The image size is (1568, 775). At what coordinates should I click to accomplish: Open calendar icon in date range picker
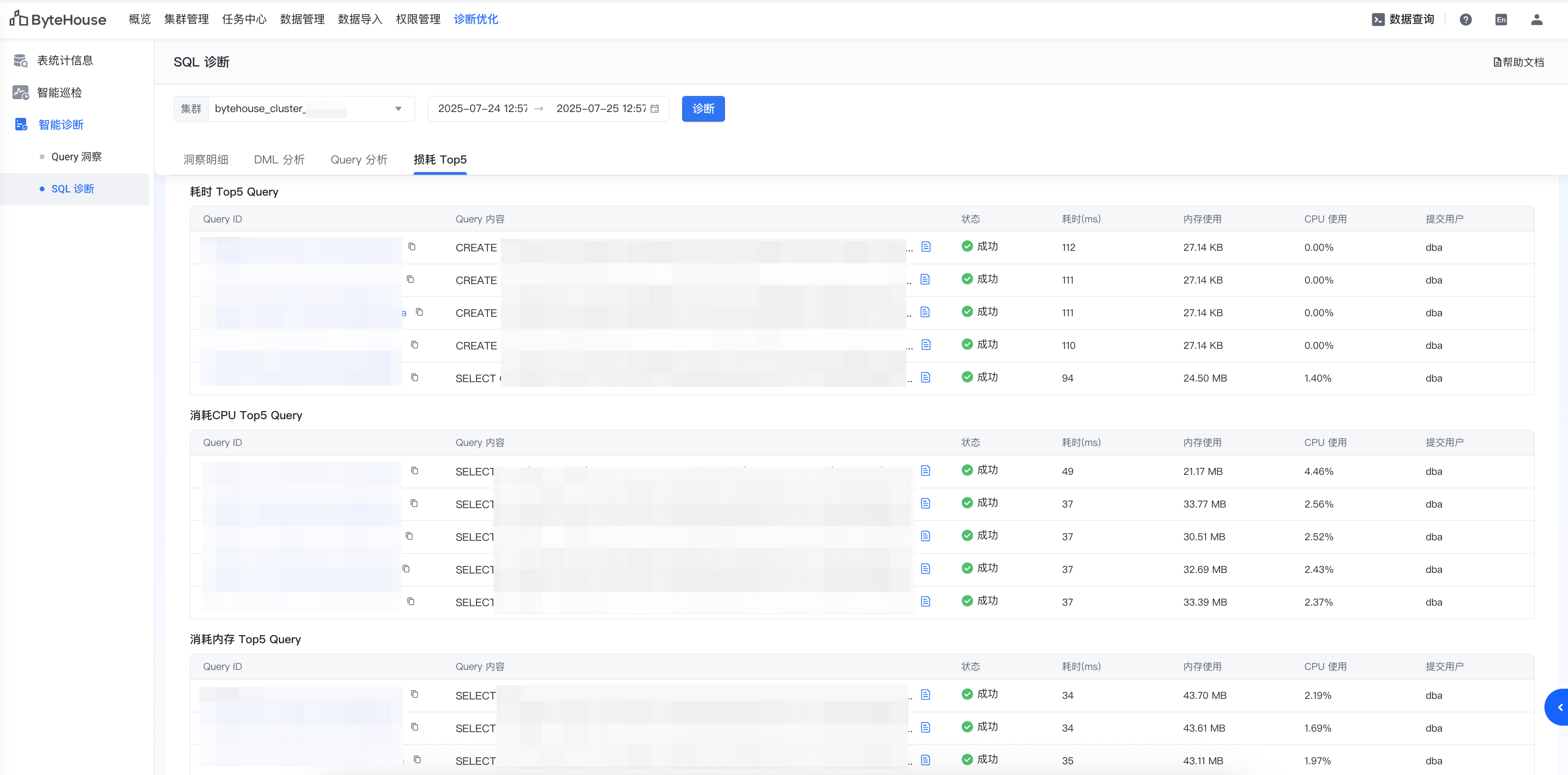point(655,109)
